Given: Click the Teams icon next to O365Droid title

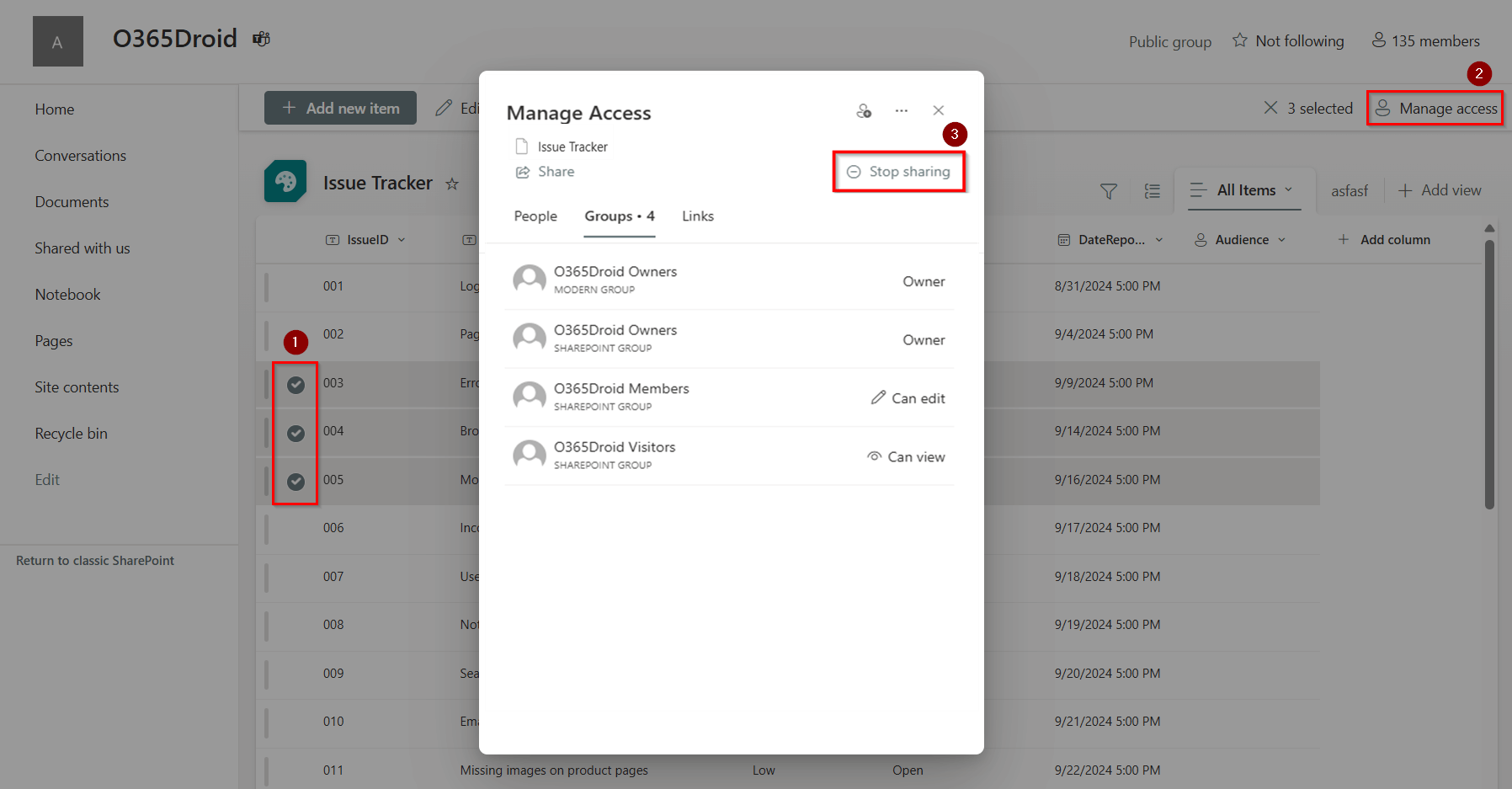Looking at the screenshot, I should (x=261, y=38).
